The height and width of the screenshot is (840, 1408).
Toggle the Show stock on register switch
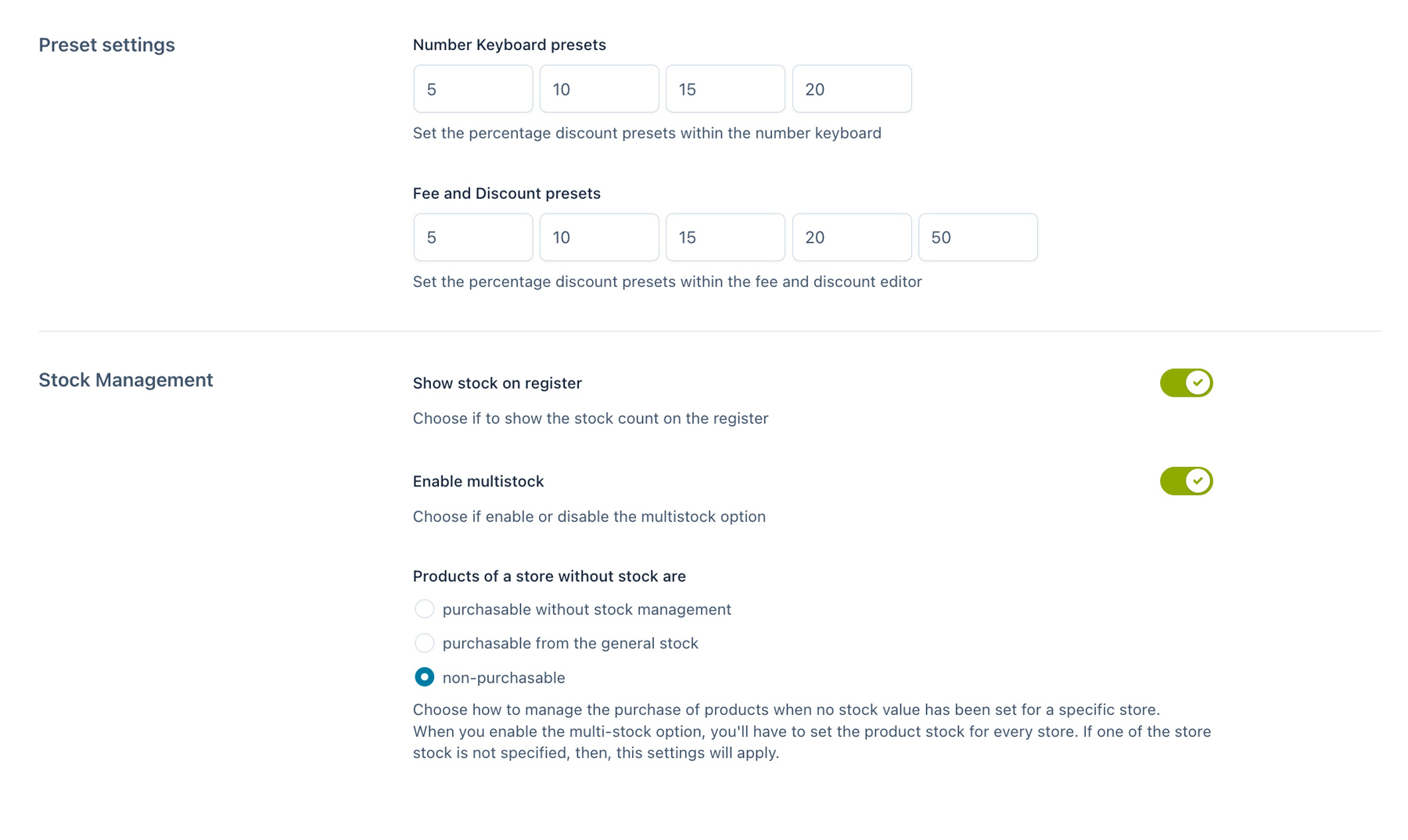coord(1186,383)
